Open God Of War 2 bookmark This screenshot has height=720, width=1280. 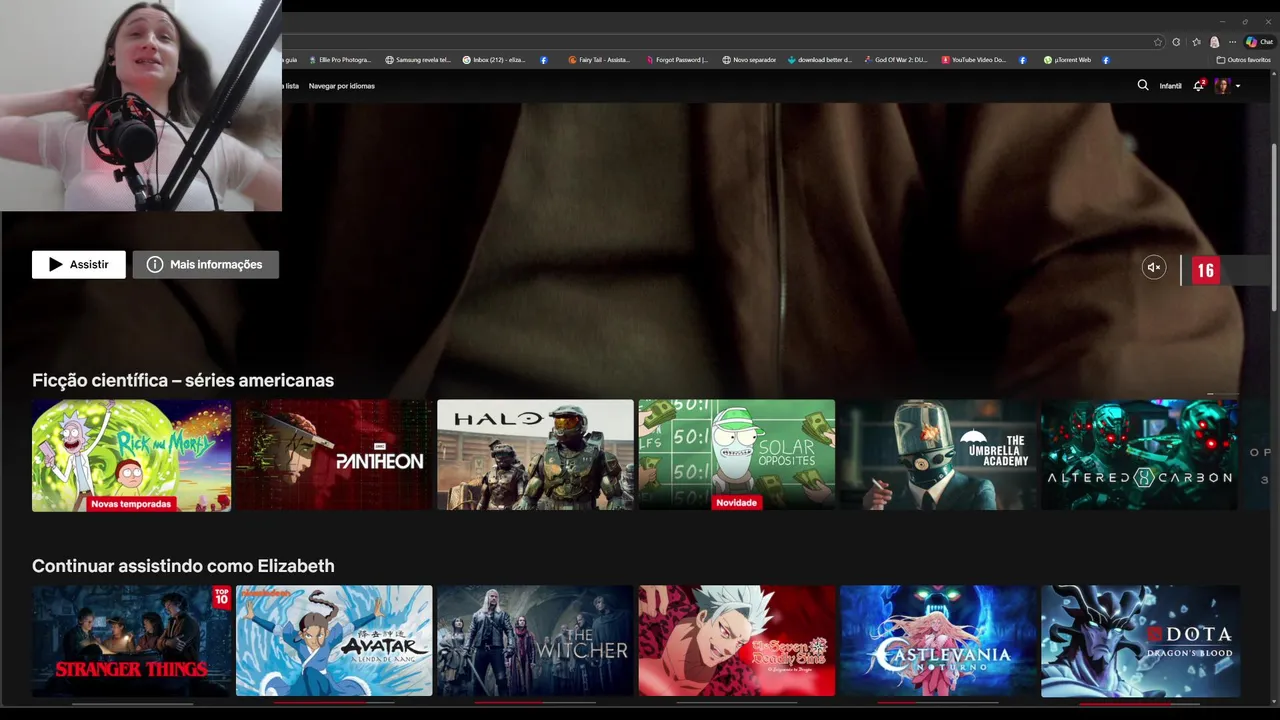tap(896, 60)
